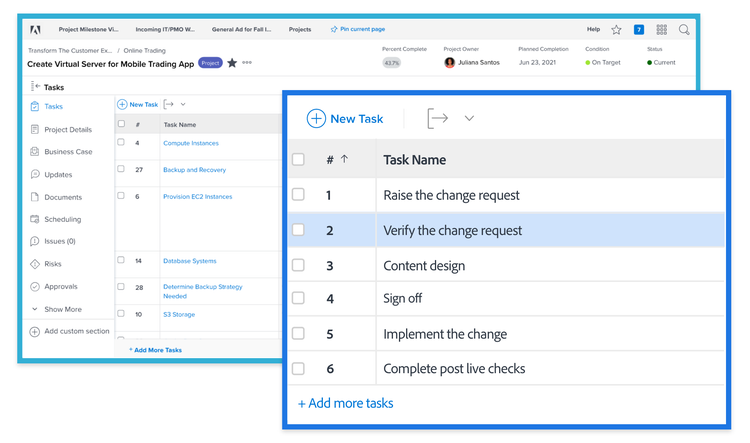
Task: Click the Project type badge
Action: click(210, 63)
